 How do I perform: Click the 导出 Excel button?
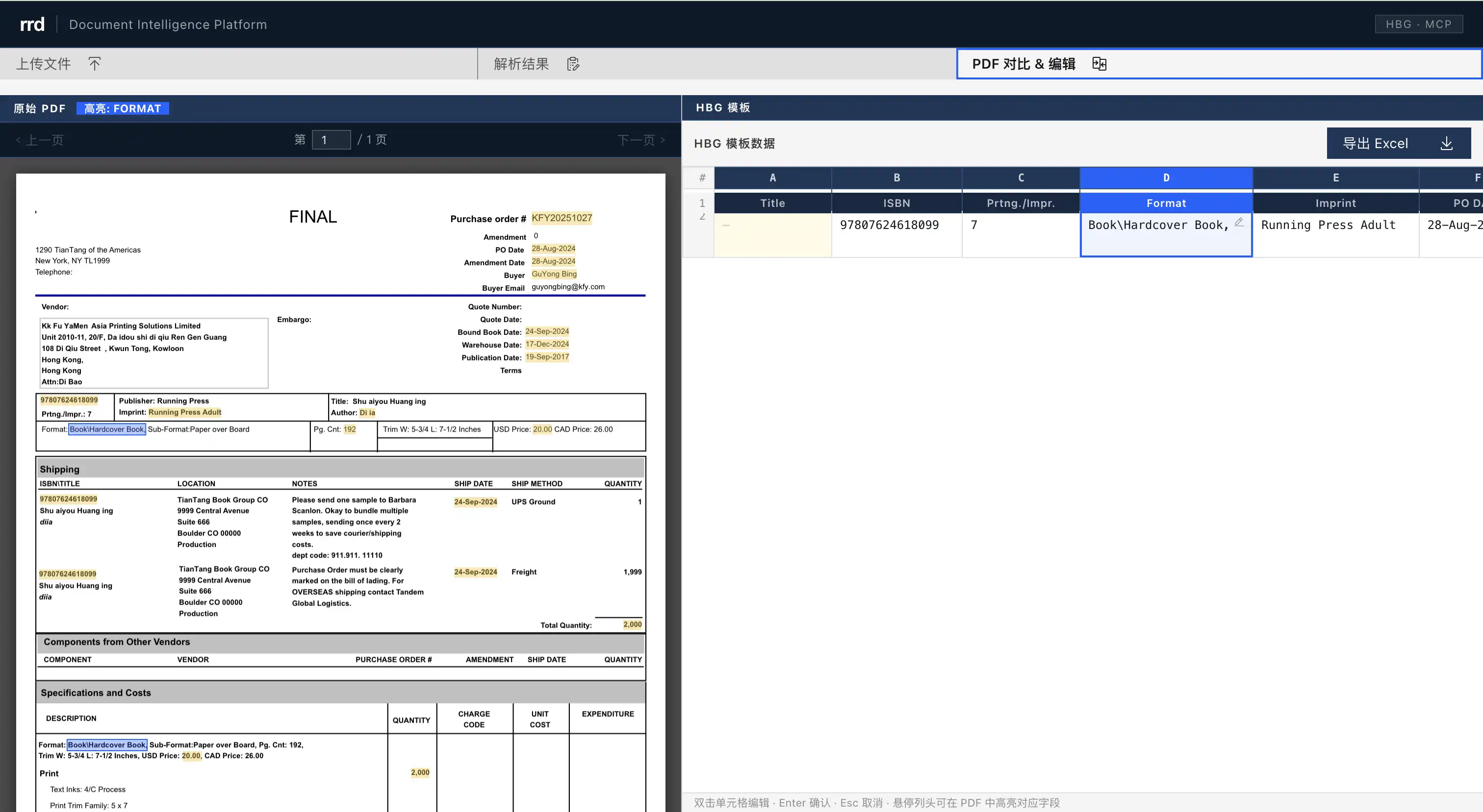pos(1375,143)
